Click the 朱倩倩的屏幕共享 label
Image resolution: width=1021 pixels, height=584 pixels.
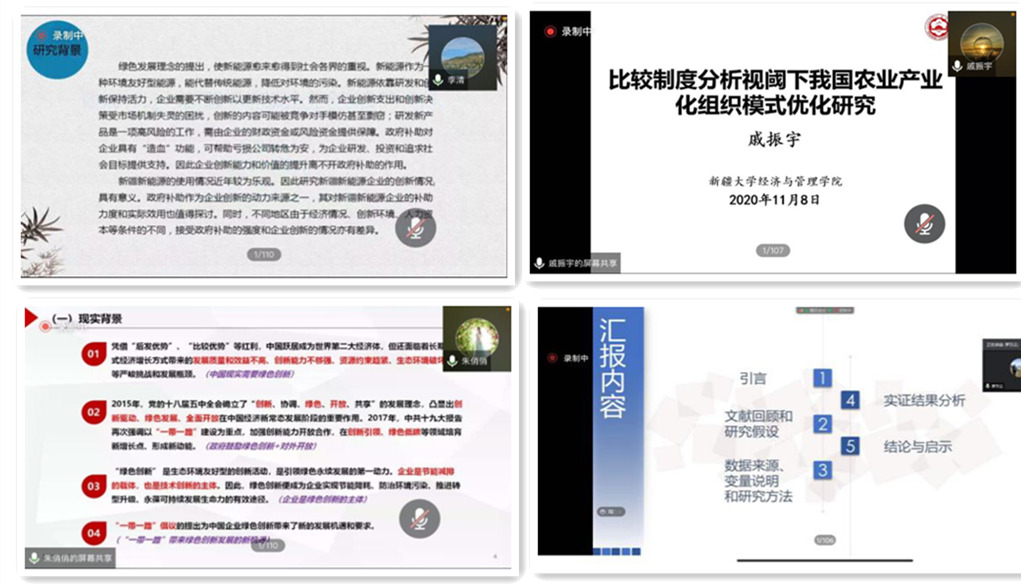70,558
